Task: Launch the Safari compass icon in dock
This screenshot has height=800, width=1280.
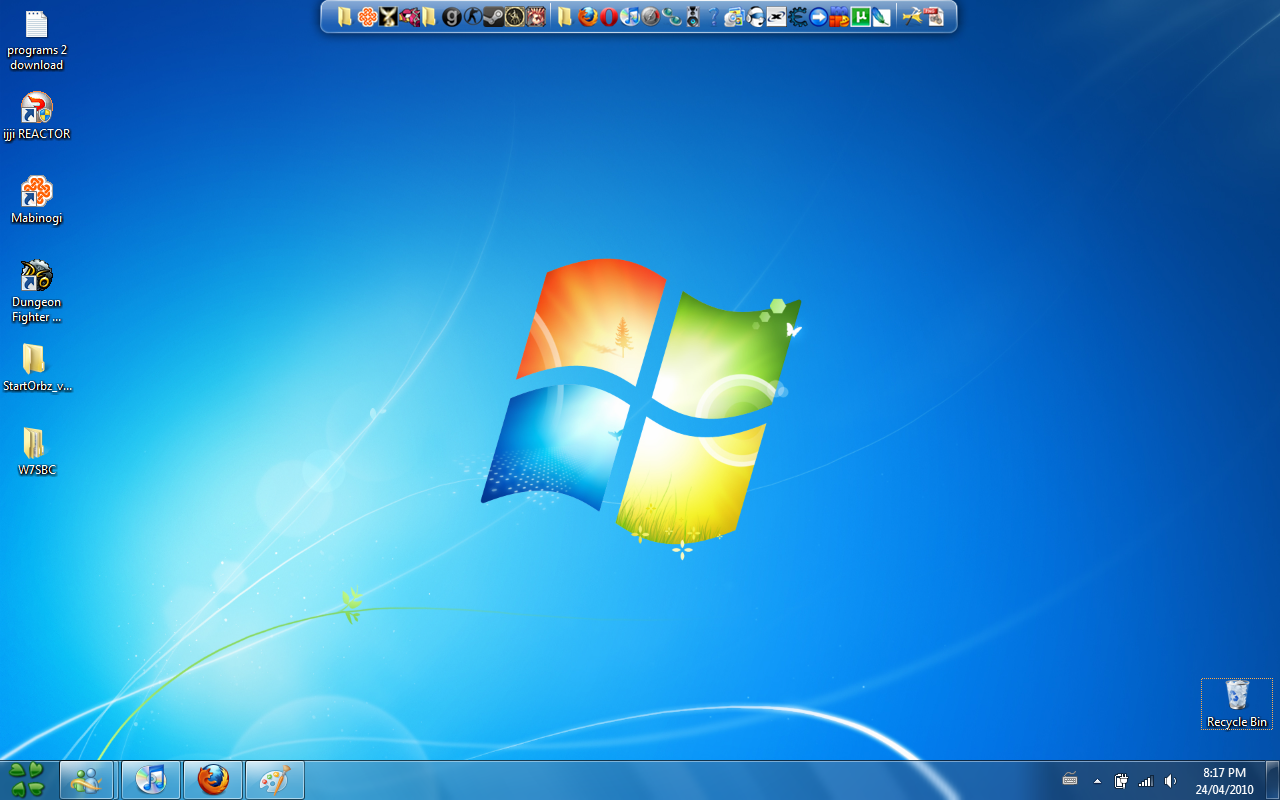Action: pos(651,17)
